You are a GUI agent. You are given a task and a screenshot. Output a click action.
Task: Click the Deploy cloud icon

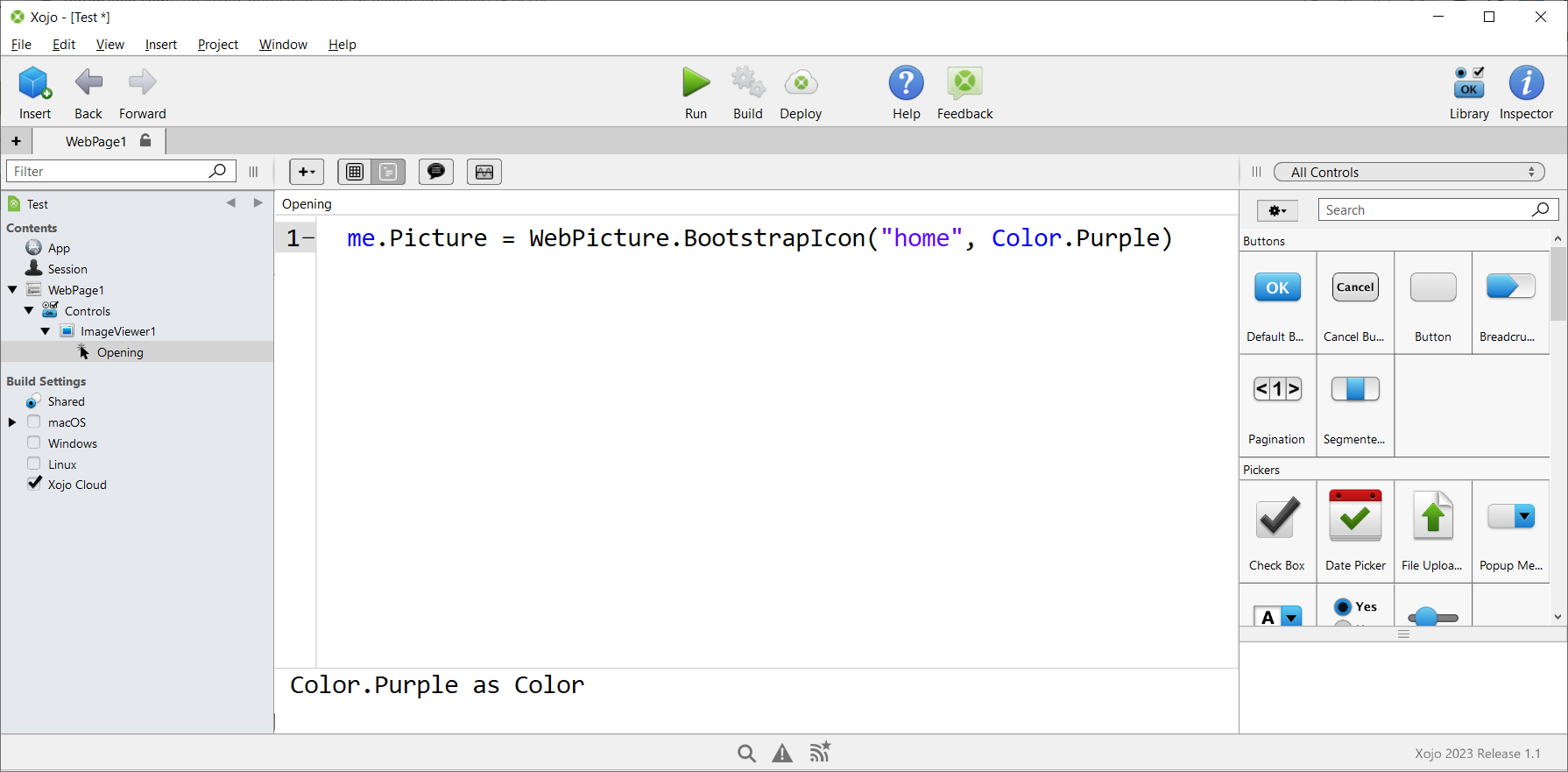click(x=801, y=83)
